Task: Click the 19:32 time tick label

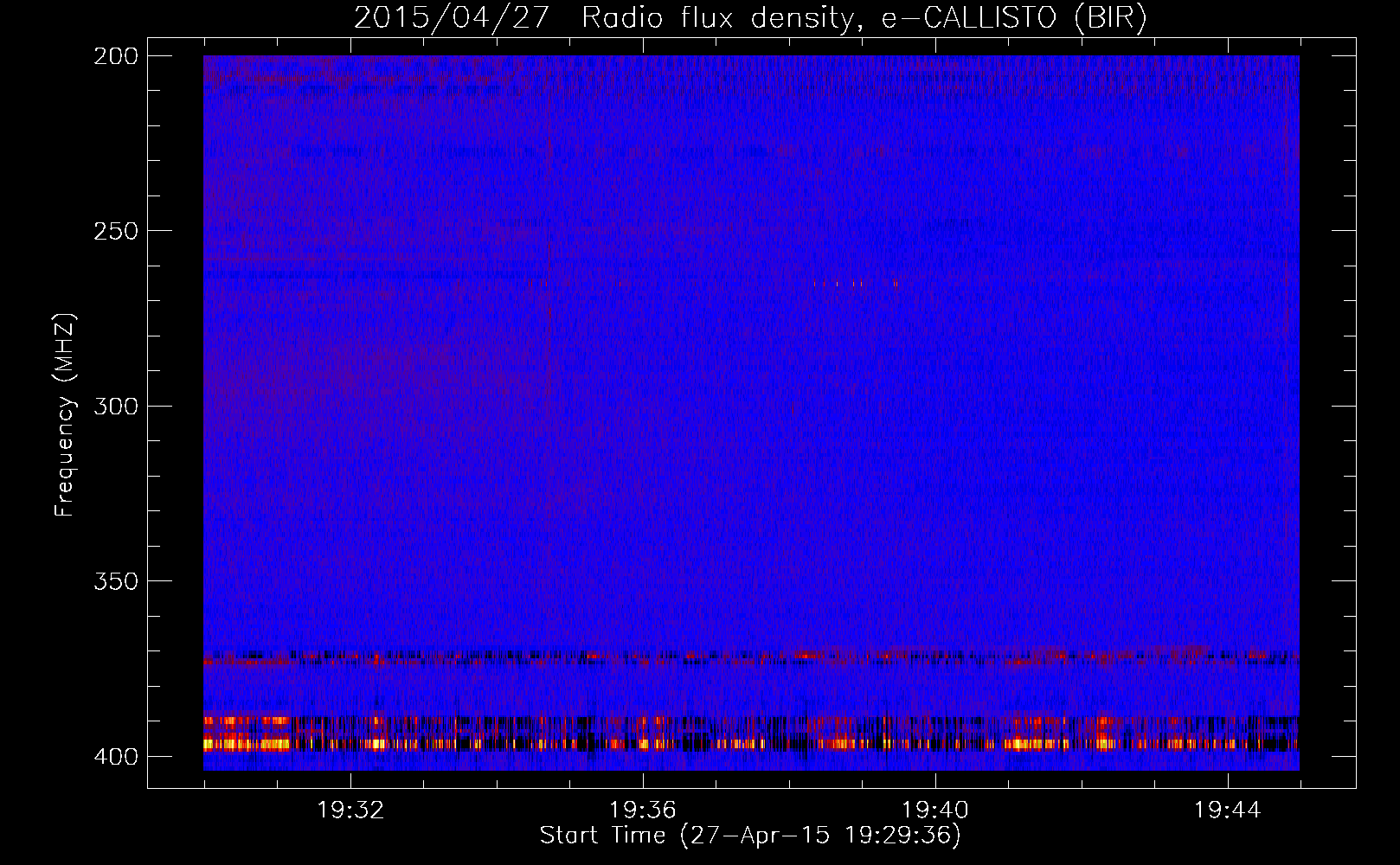Action: click(350, 810)
